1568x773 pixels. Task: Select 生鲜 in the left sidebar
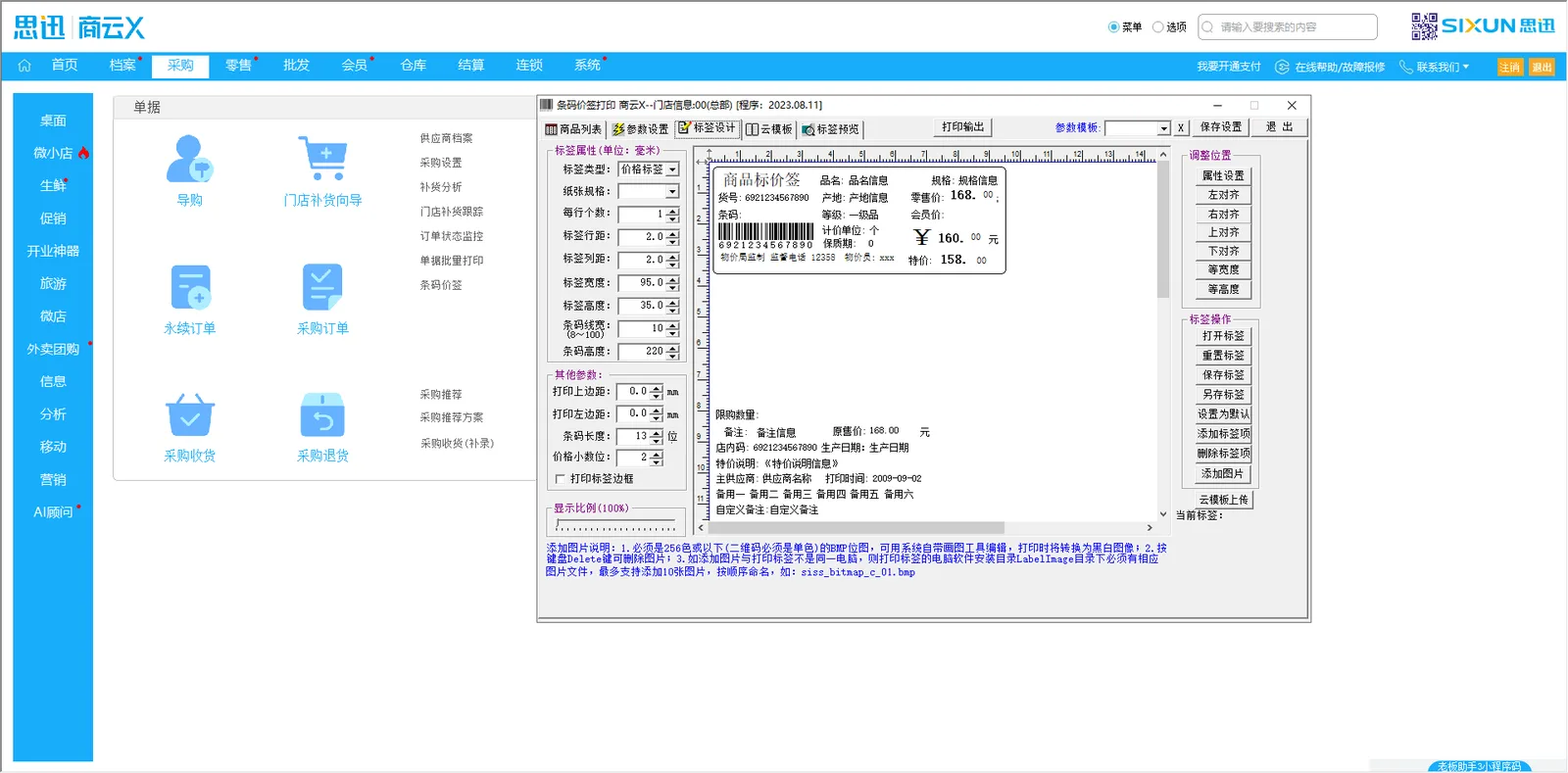point(53,185)
